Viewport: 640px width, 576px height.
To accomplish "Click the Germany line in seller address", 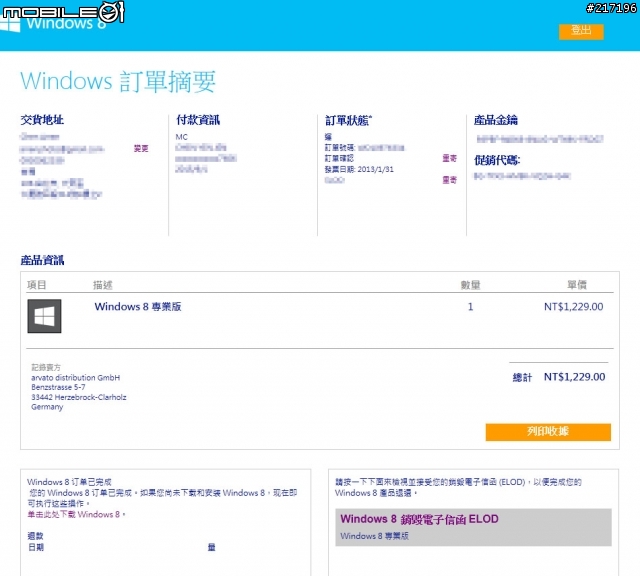I will 47,407.
